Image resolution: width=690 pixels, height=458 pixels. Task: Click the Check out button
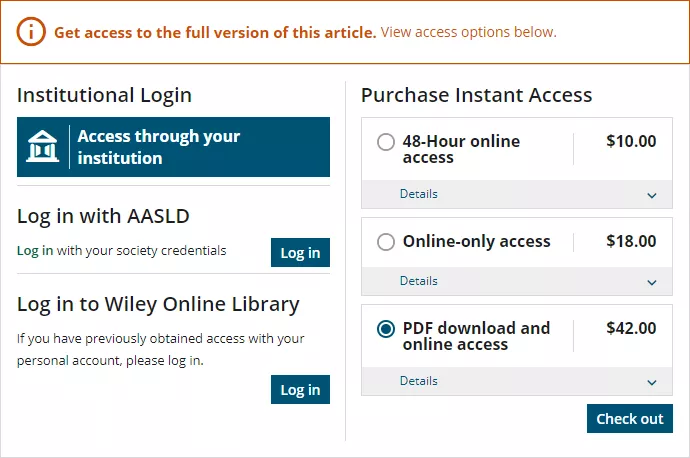tap(629, 419)
